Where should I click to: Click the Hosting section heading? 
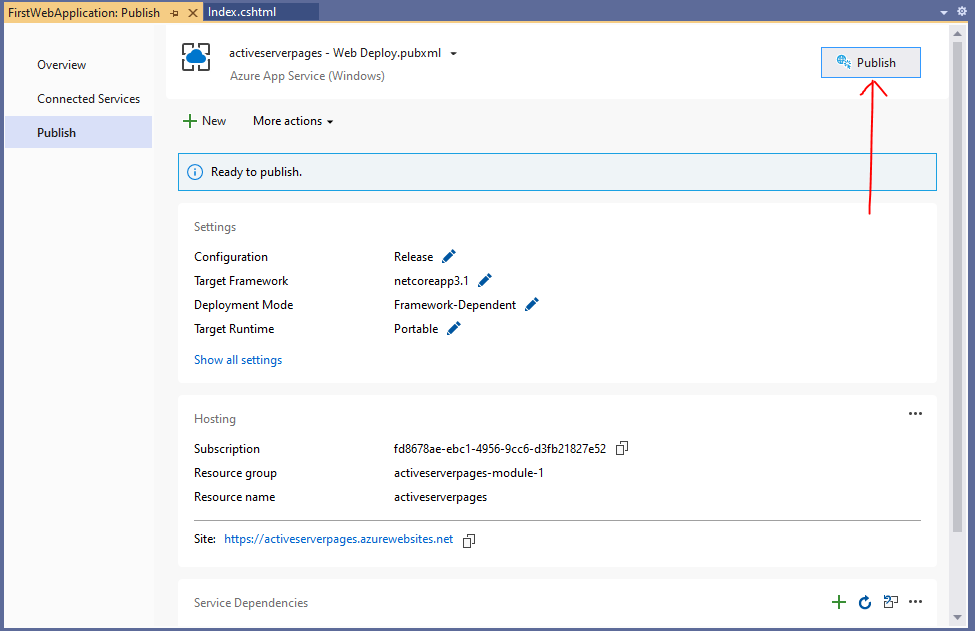[x=215, y=419]
